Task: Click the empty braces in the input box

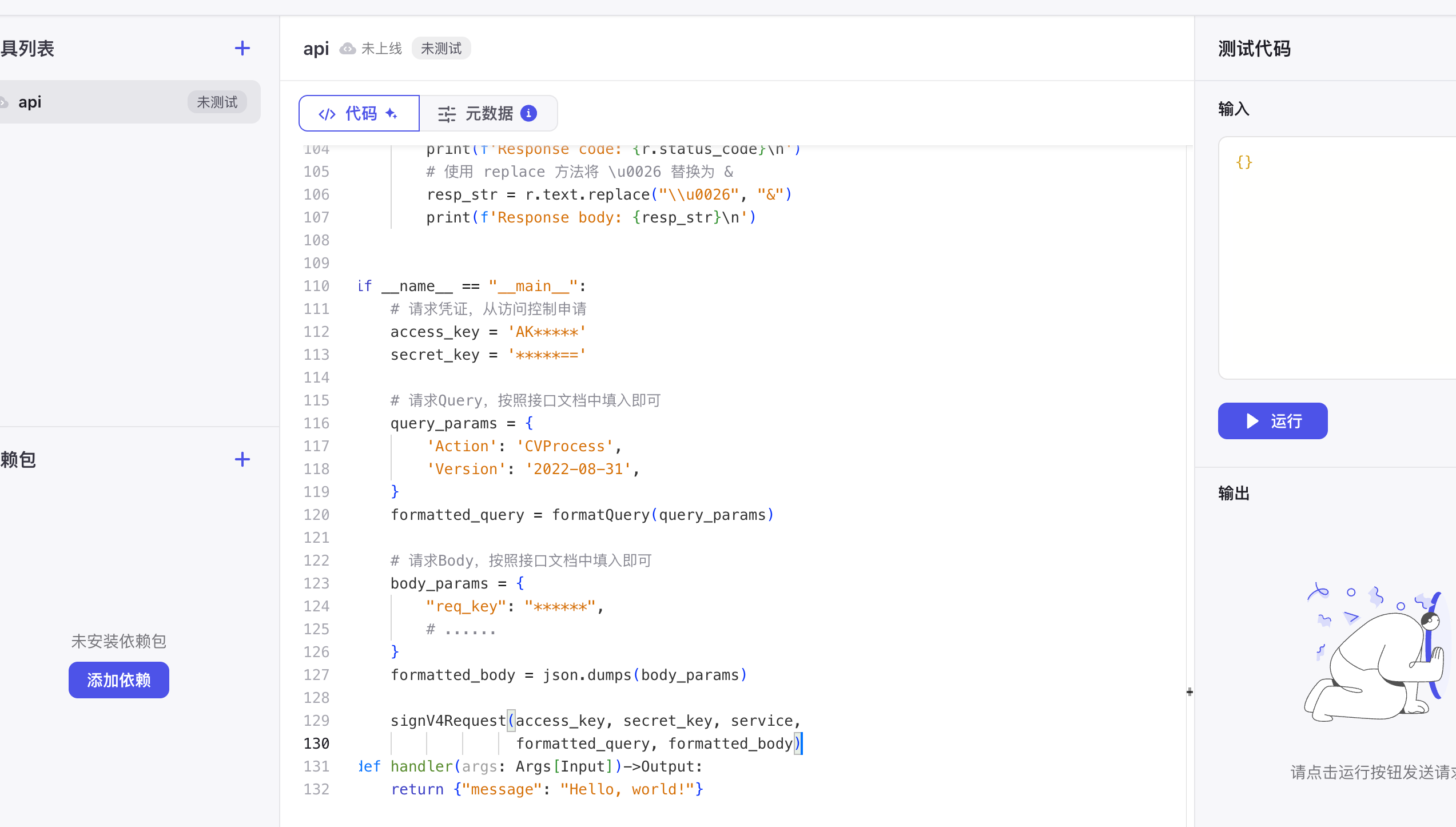Action: pos(1244,162)
